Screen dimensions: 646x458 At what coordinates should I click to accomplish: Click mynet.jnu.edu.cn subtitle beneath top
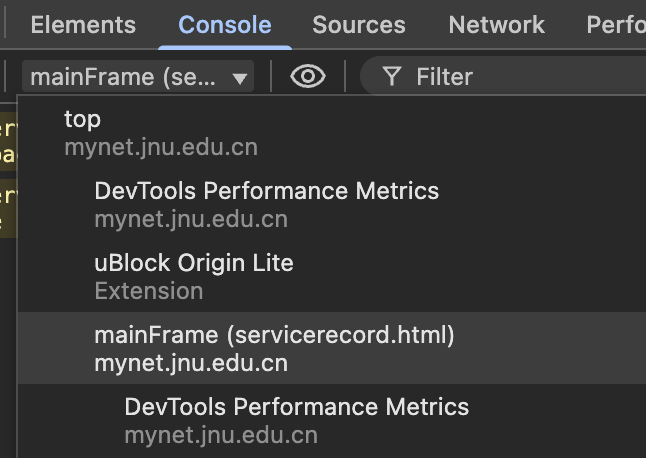tap(160, 147)
